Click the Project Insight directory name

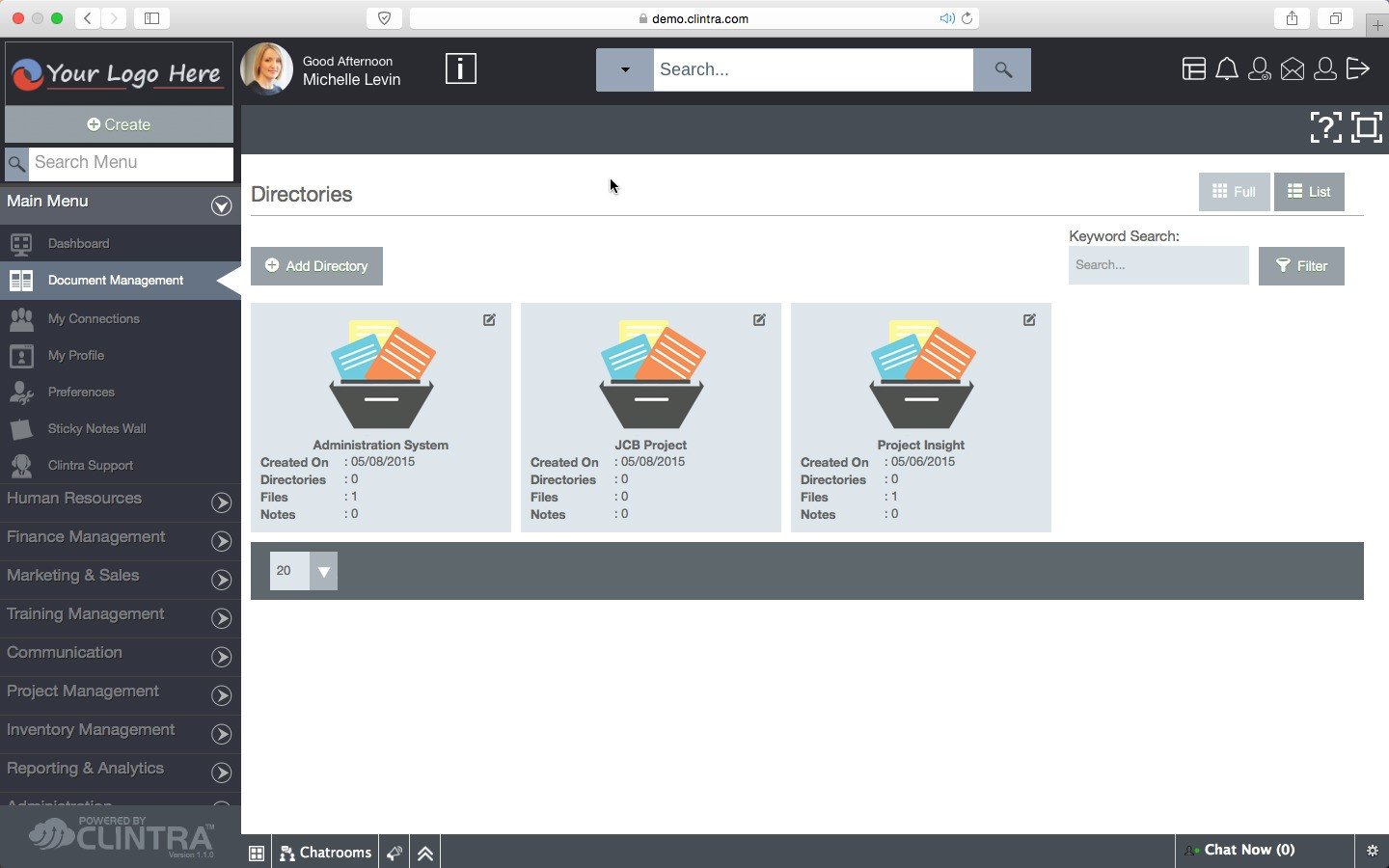point(921,445)
